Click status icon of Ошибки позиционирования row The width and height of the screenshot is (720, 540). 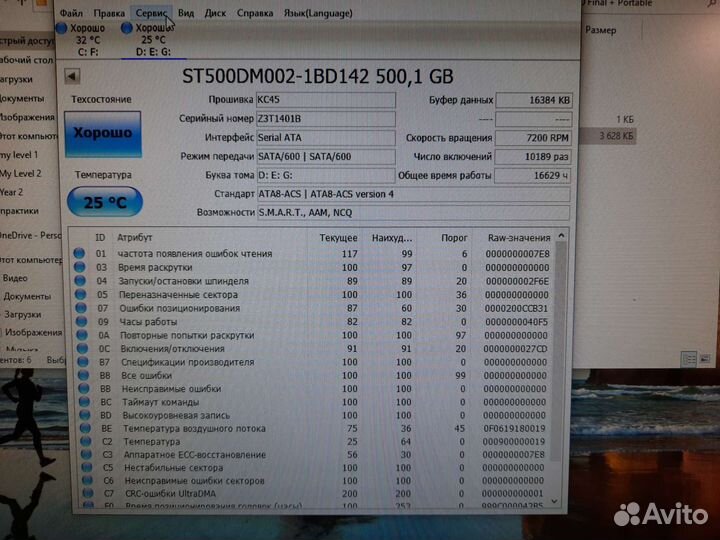point(81,308)
